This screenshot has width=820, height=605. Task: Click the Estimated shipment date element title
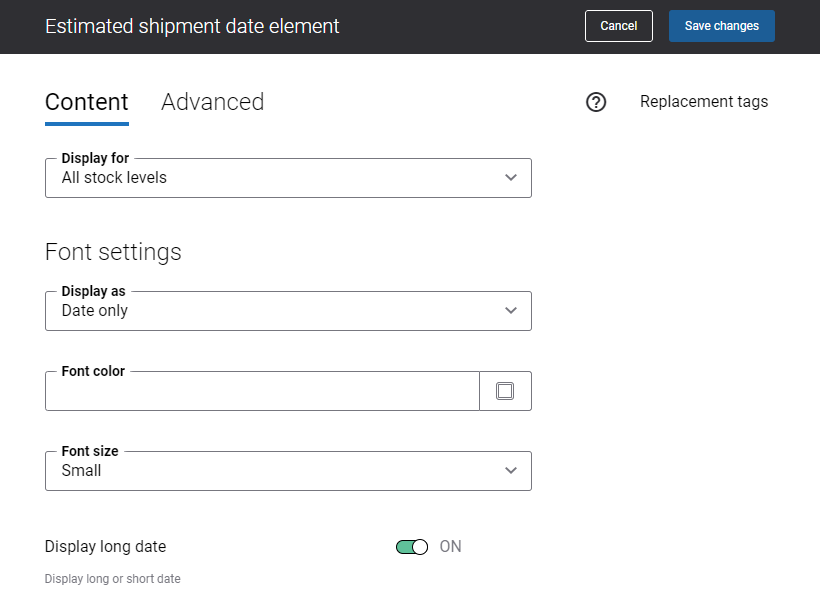192,26
